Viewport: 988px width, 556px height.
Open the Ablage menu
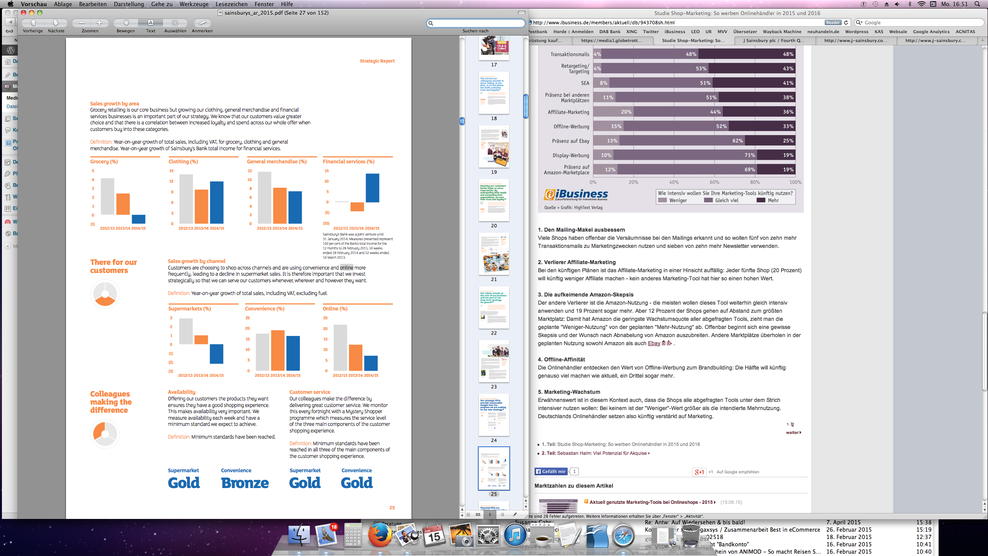62,4
